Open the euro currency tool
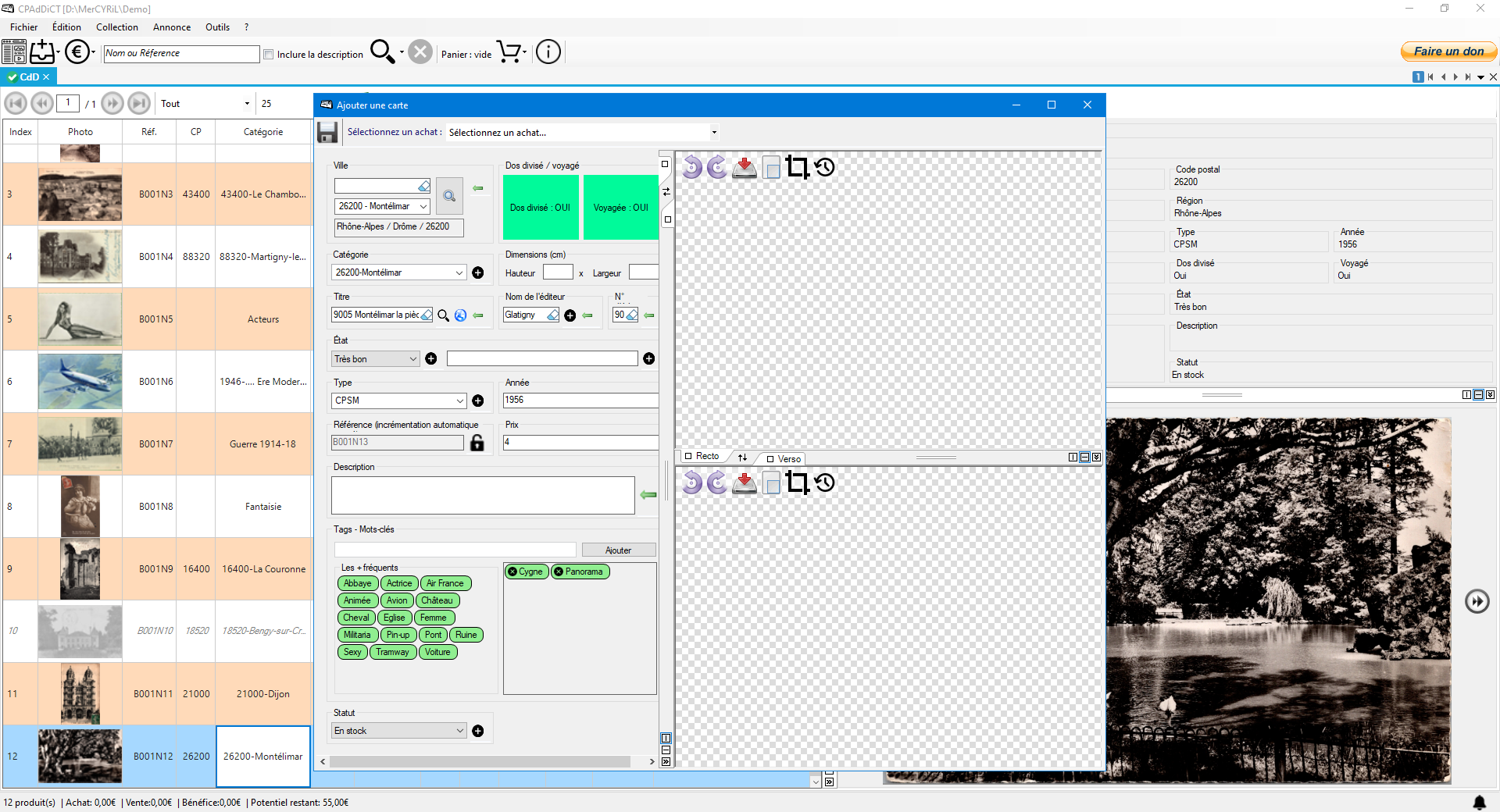This screenshot has height=812, width=1500. click(77, 52)
